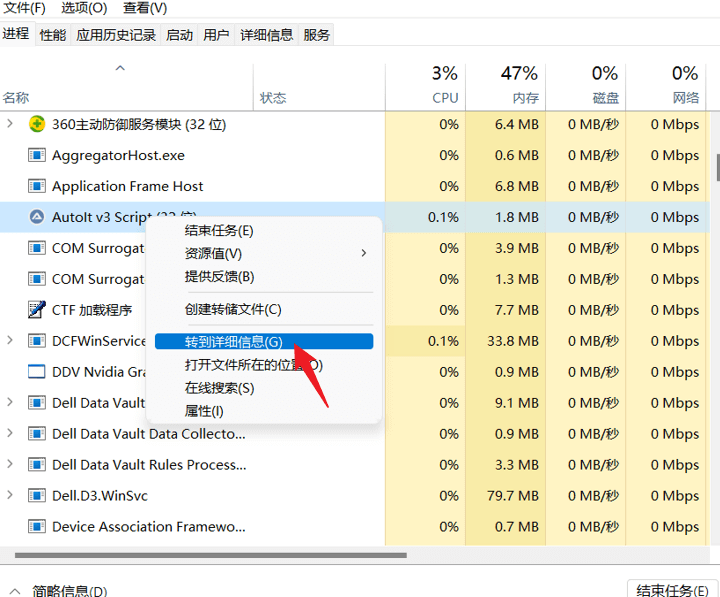Click the Dell Data Vault Data Collector icon
The image size is (720, 597).
[37, 434]
